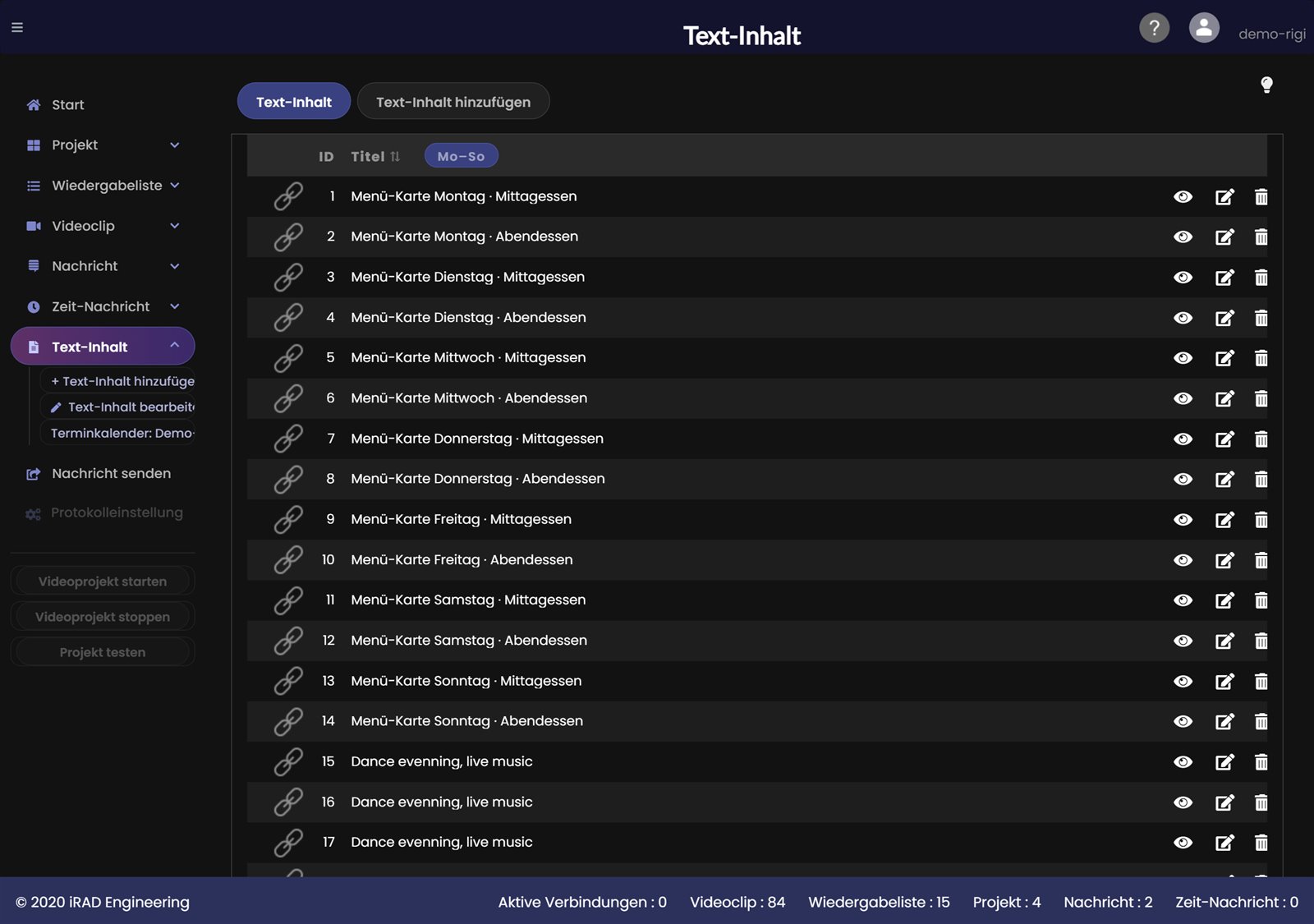Click Videoprojekt starten button
Image resolution: width=1314 pixels, height=924 pixels.
click(x=103, y=582)
